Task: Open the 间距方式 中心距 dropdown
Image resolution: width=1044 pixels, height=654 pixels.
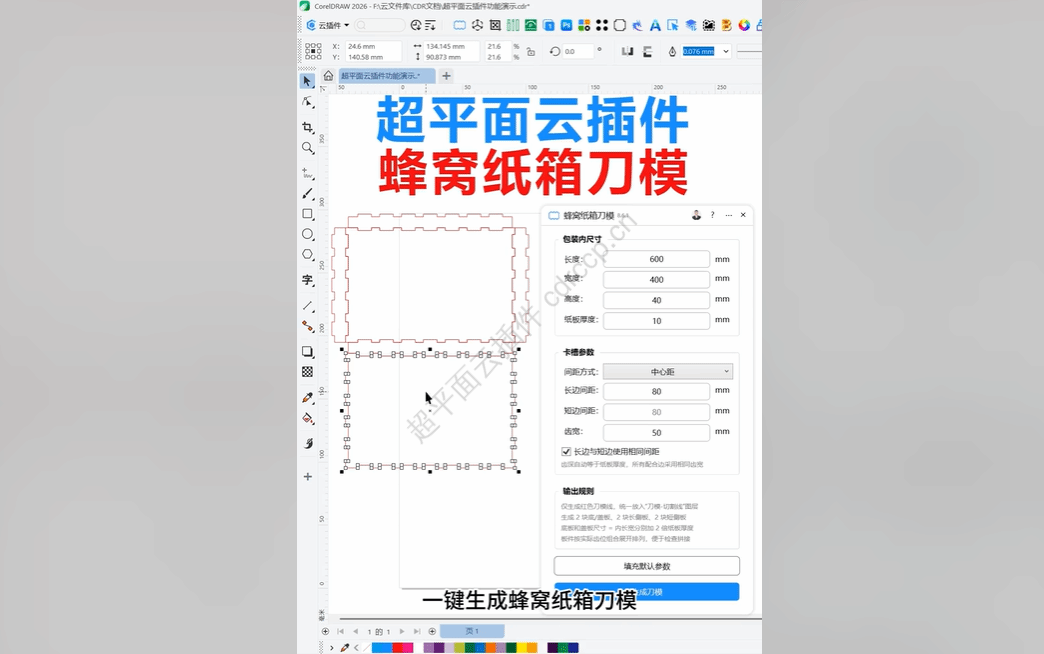Action: coord(668,372)
